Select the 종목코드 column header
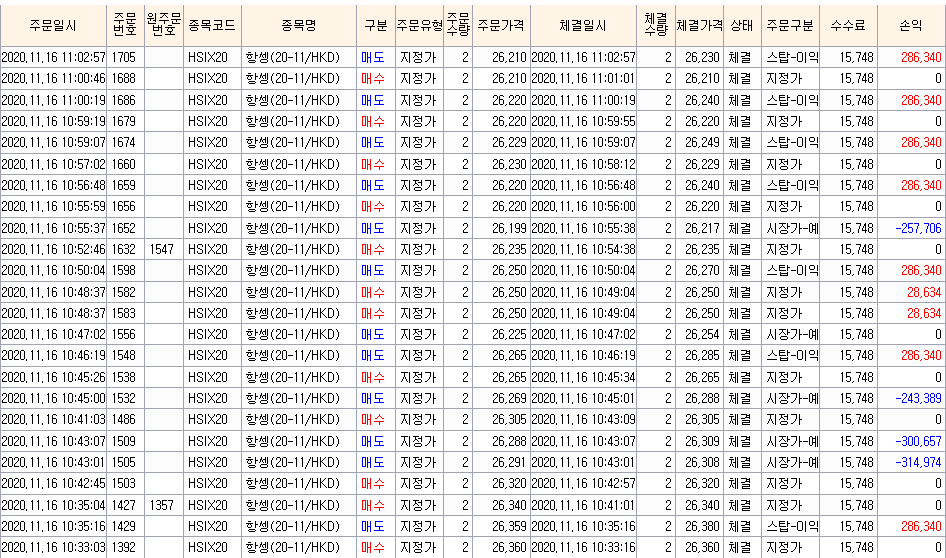This screenshot has width=946, height=558. click(212, 25)
